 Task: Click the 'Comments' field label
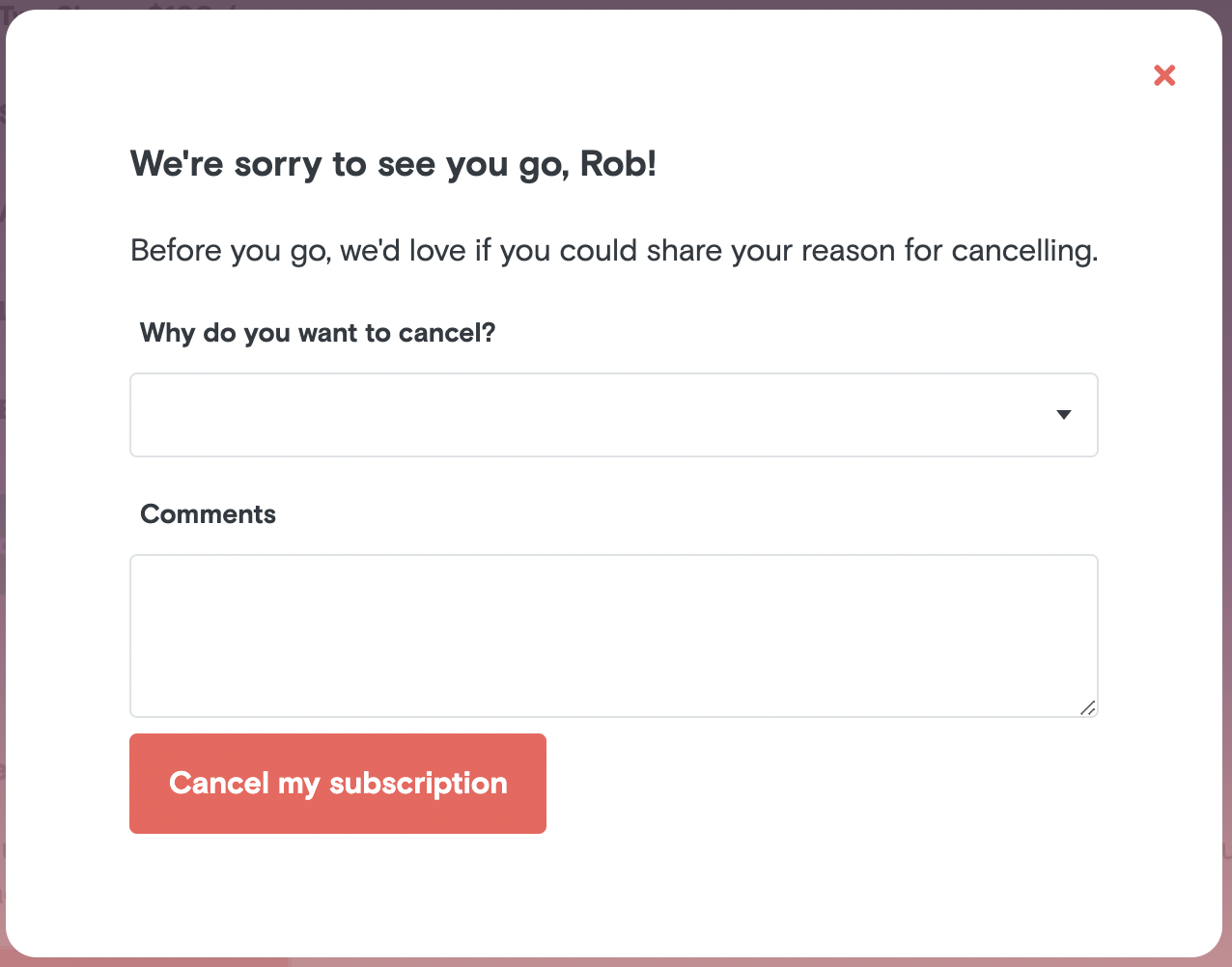pos(208,514)
